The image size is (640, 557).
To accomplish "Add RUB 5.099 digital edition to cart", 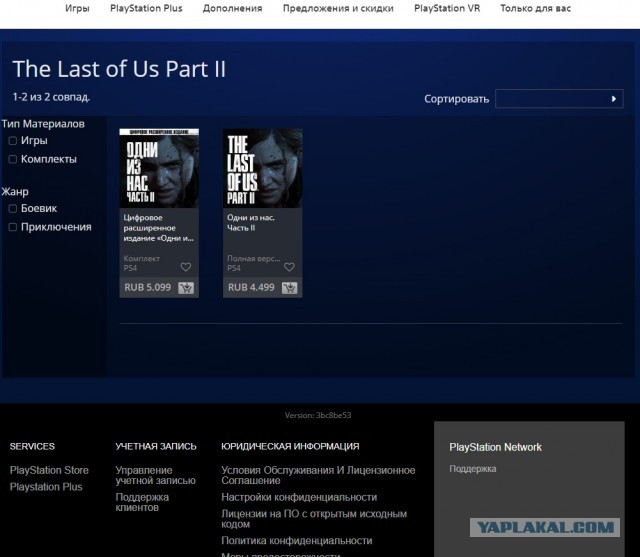I will pyautogui.click(x=186, y=288).
